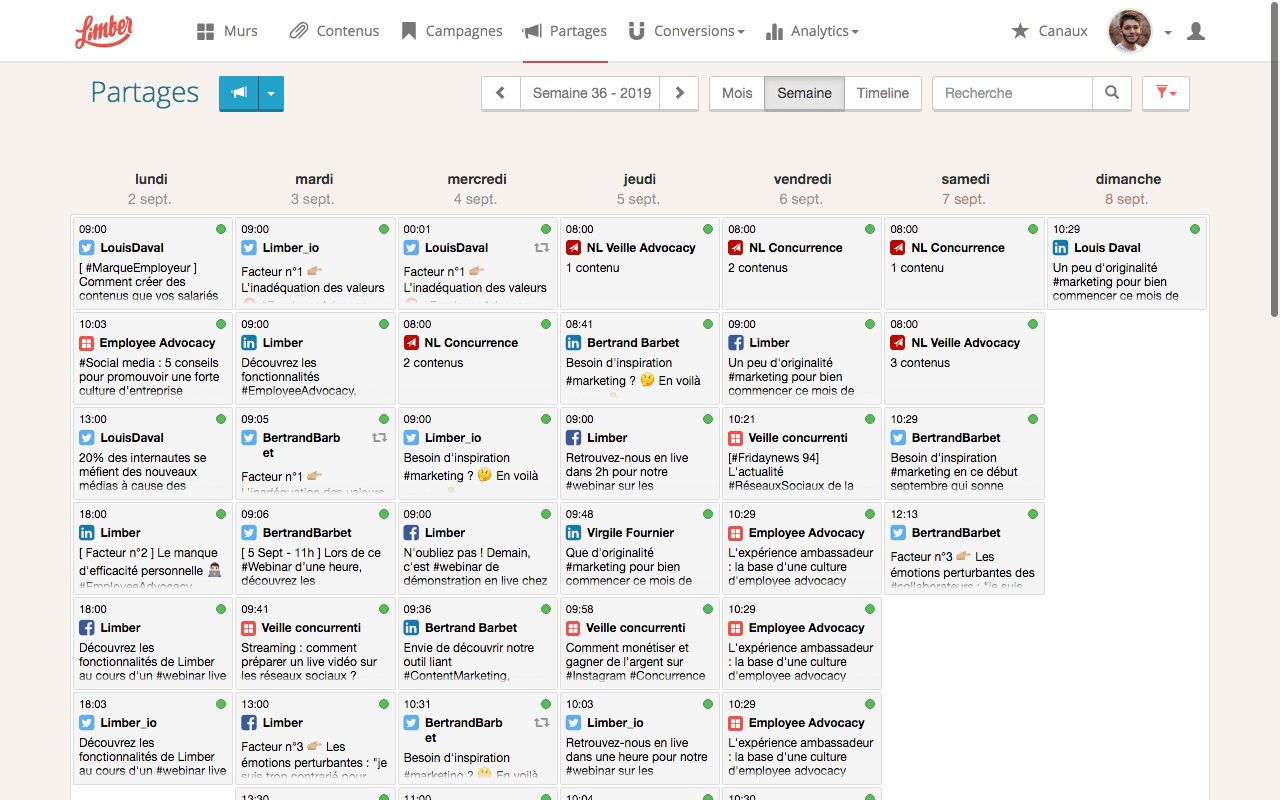Image resolution: width=1280 pixels, height=800 pixels.
Task: Click the user profile avatar
Action: [x=1130, y=31]
